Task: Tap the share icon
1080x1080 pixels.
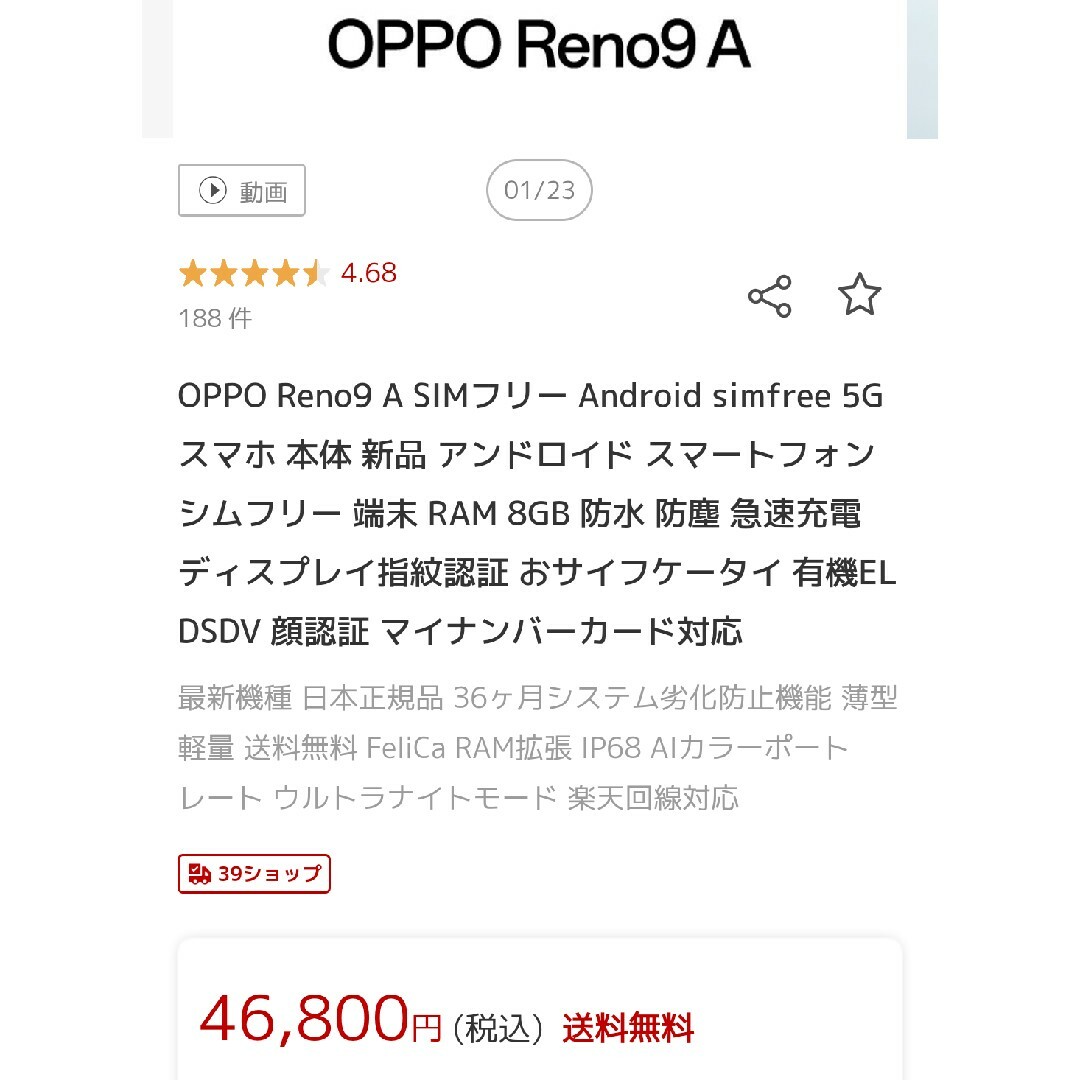Action: (x=769, y=296)
